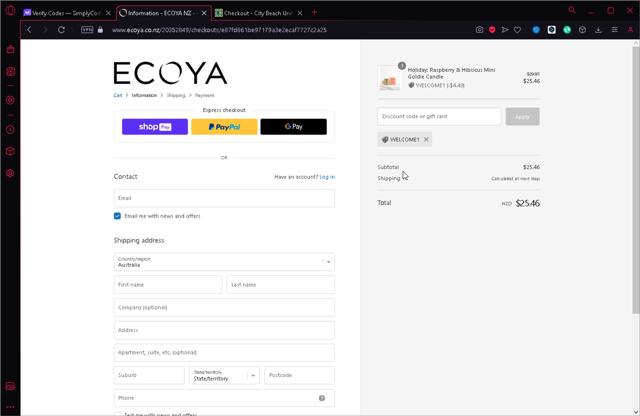Image resolution: width=640 pixels, height=416 pixels.
Task: Click the white square extension icon
Action: tap(551, 30)
